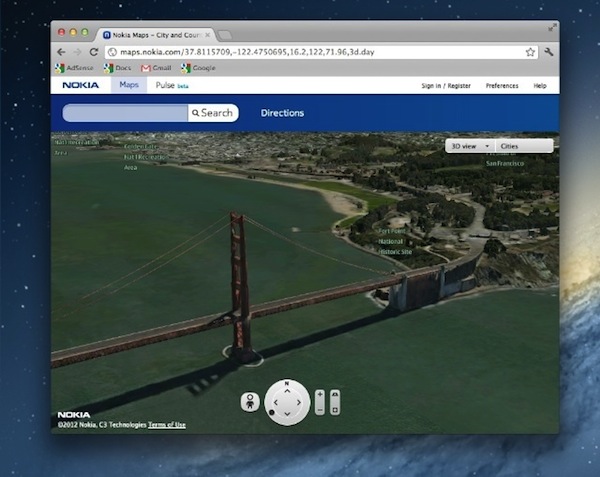Open Preferences
The image size is (600, 477).
[x=502, y=86]
